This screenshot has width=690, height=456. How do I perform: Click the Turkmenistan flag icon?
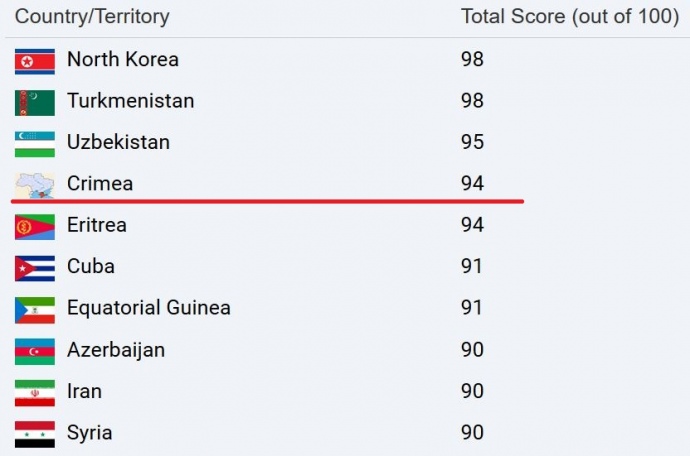coord(34,102)
